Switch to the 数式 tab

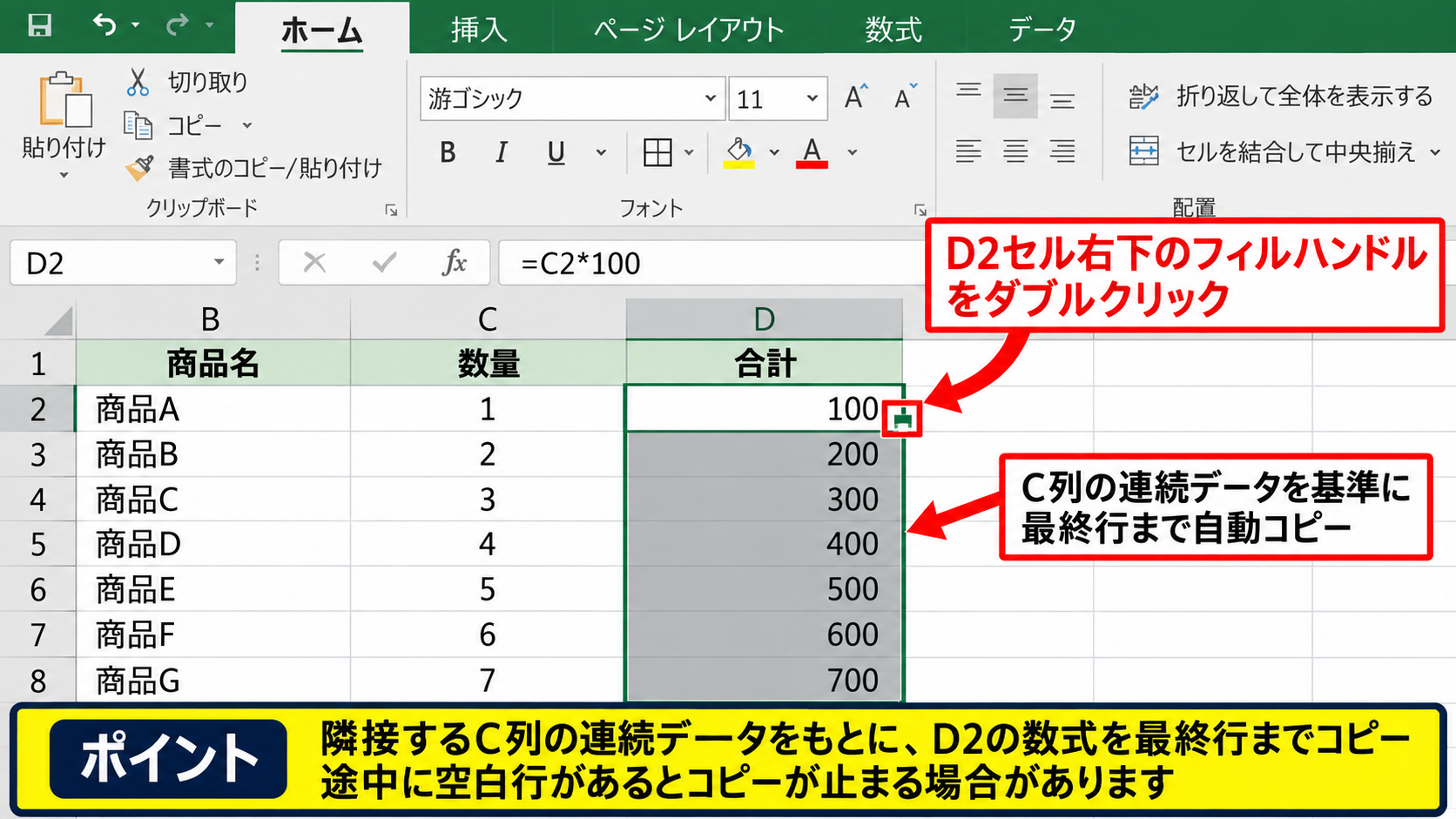(x=893, y=30)
